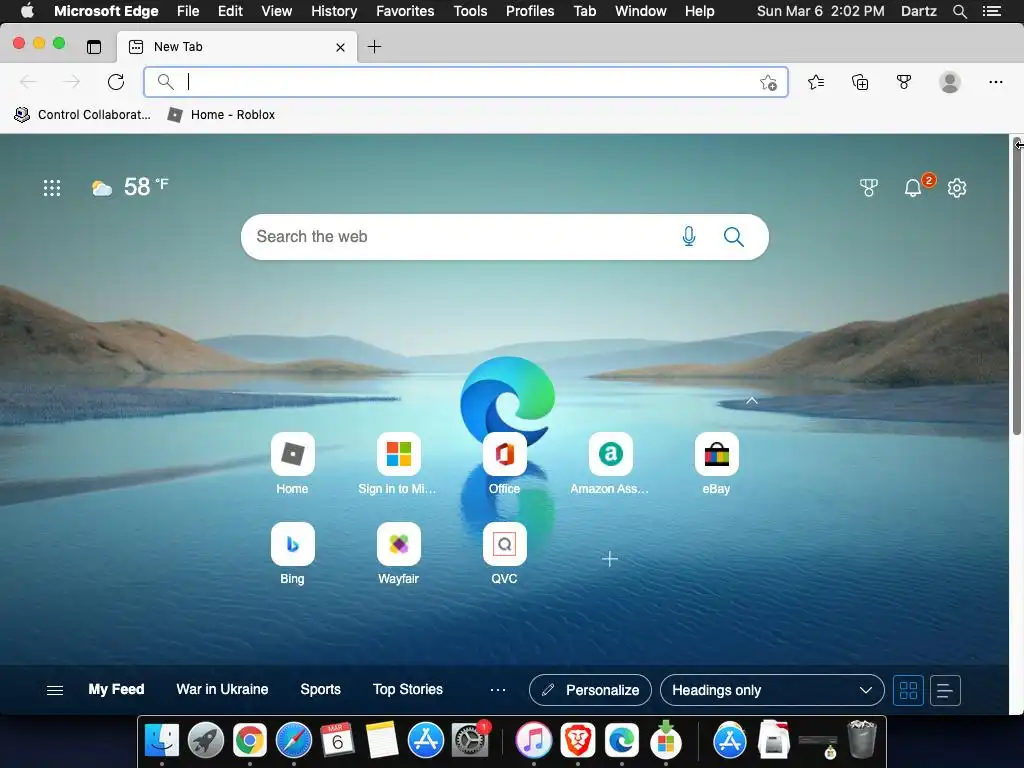Open the Favorites star-list icon
This screenshot has height=768, width=1024.
click(x=816, y=82)
